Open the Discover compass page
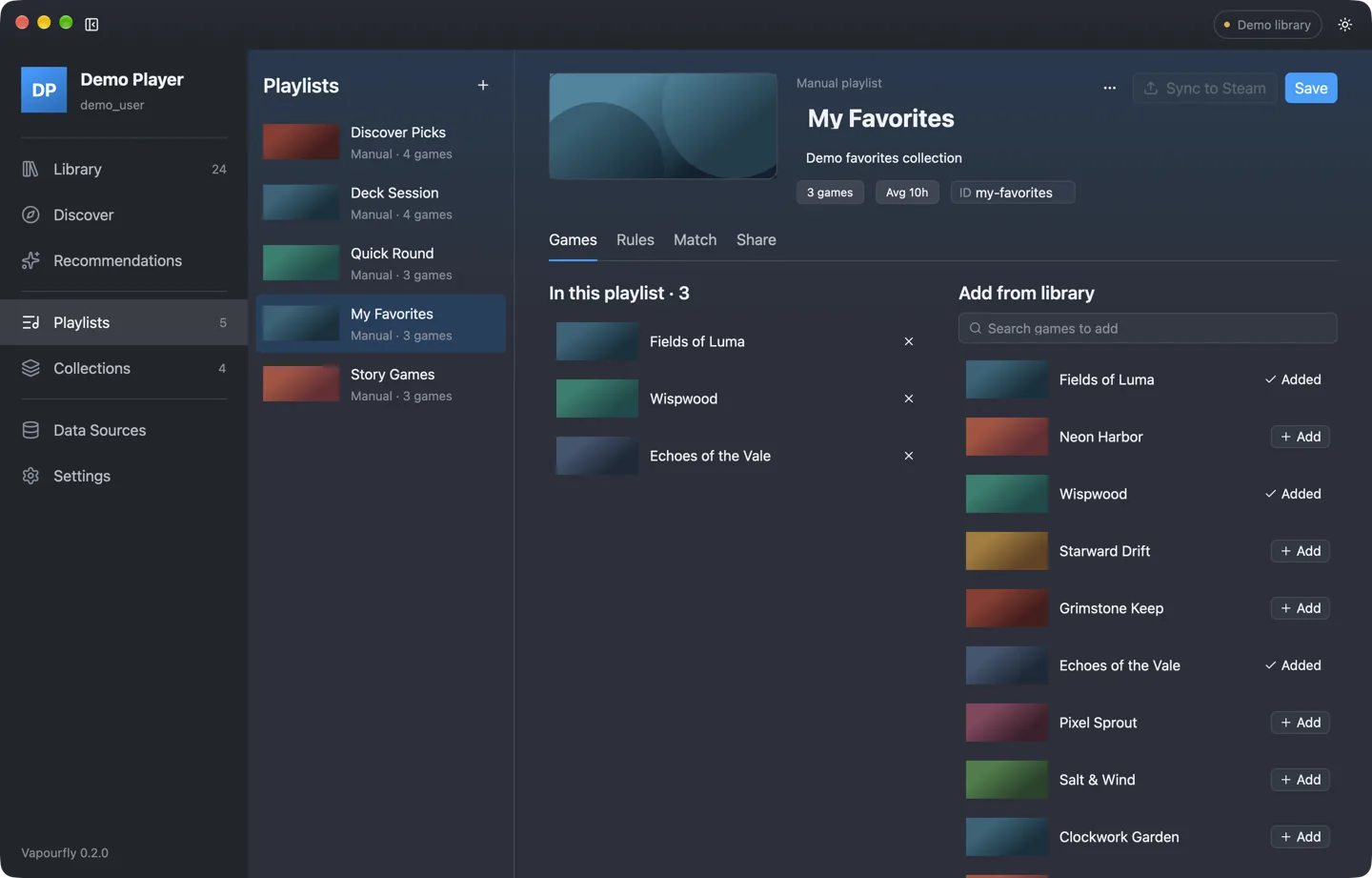 pyautogui.click(x=124, y=214)
